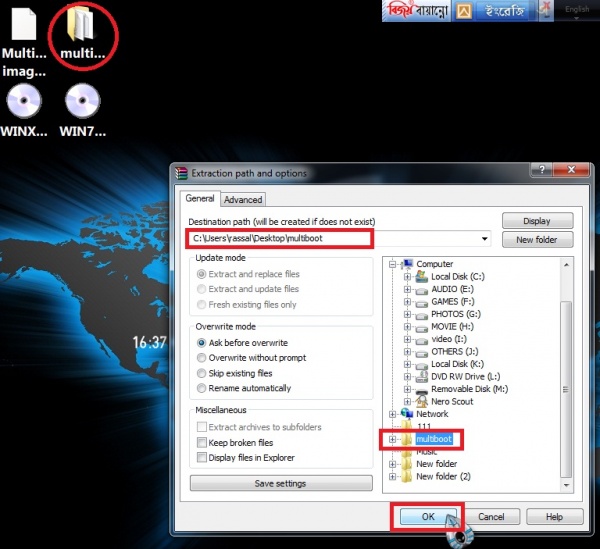This screenshot has width=600, height=549.
Task: Select the New folder item in tree
Action: pyautogui.click(x=436, y=464)
